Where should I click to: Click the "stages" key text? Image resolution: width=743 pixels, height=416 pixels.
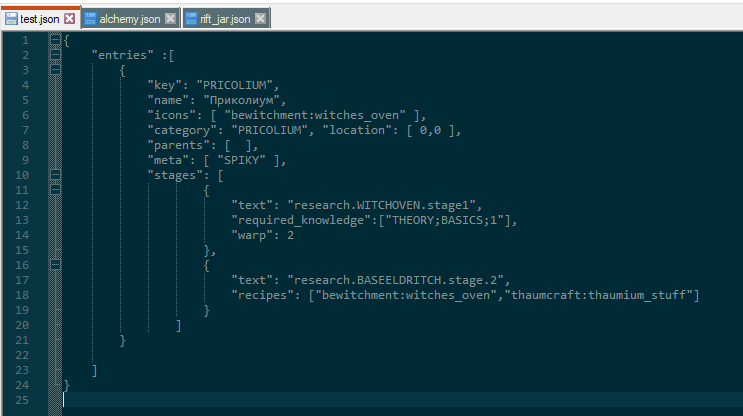(x=175, y=175)
